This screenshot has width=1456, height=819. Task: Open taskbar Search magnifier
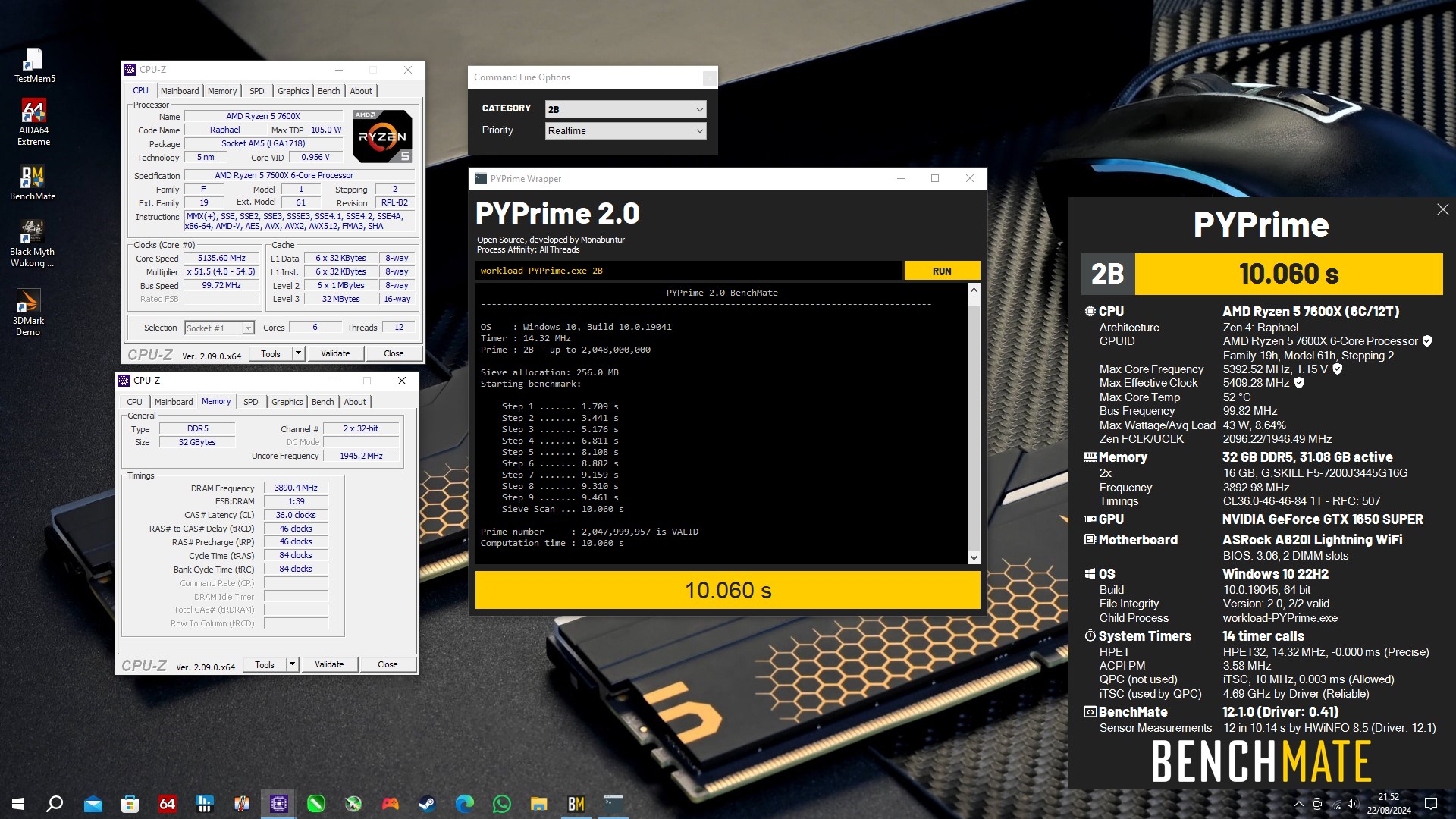point(55,804)
